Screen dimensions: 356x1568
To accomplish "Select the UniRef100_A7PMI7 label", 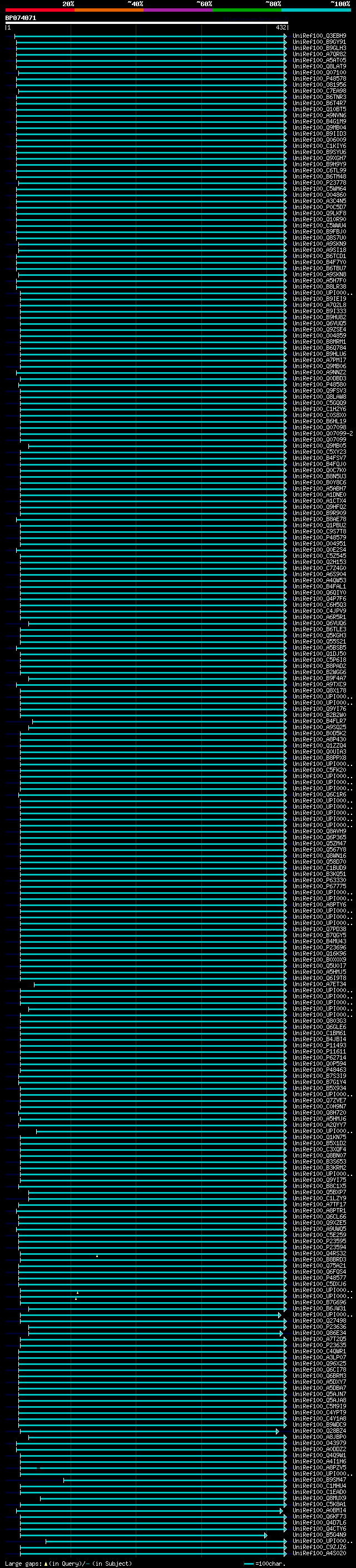I will pos(319,360).
